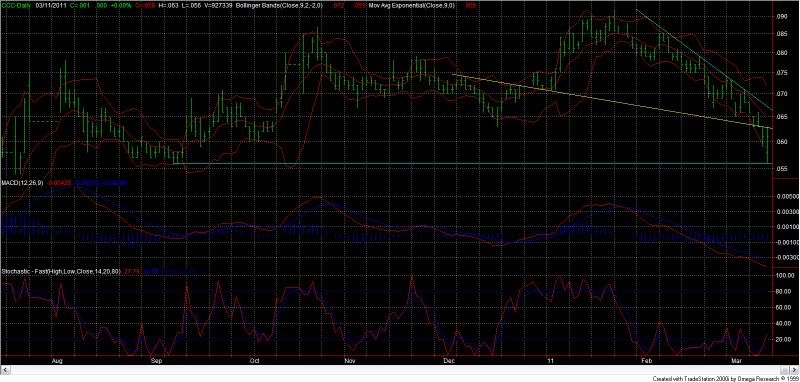Click the 100.00 stochastic scale label
Image resolution: width=800 pixels, height=382 pixels.
(x=783, y=275)
